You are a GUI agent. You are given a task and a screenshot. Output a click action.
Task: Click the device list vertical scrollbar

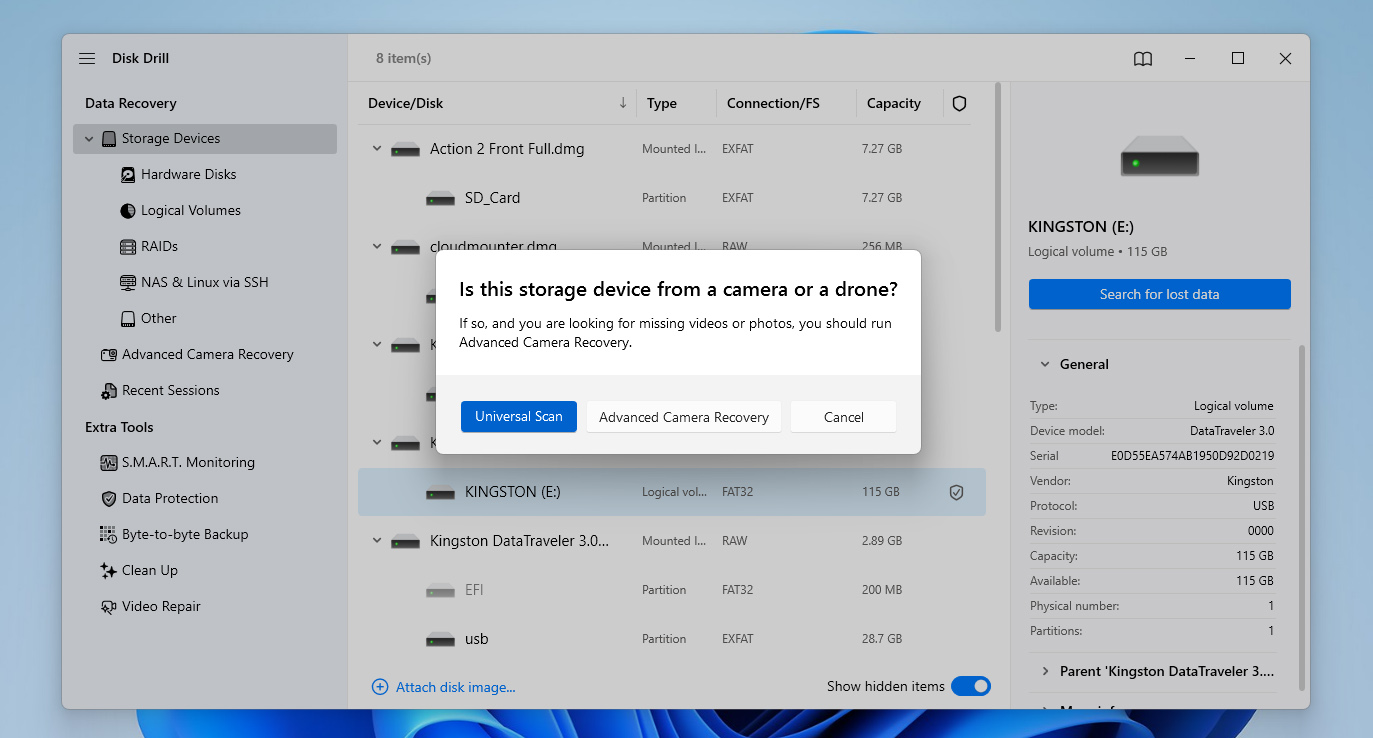[997, 210]
